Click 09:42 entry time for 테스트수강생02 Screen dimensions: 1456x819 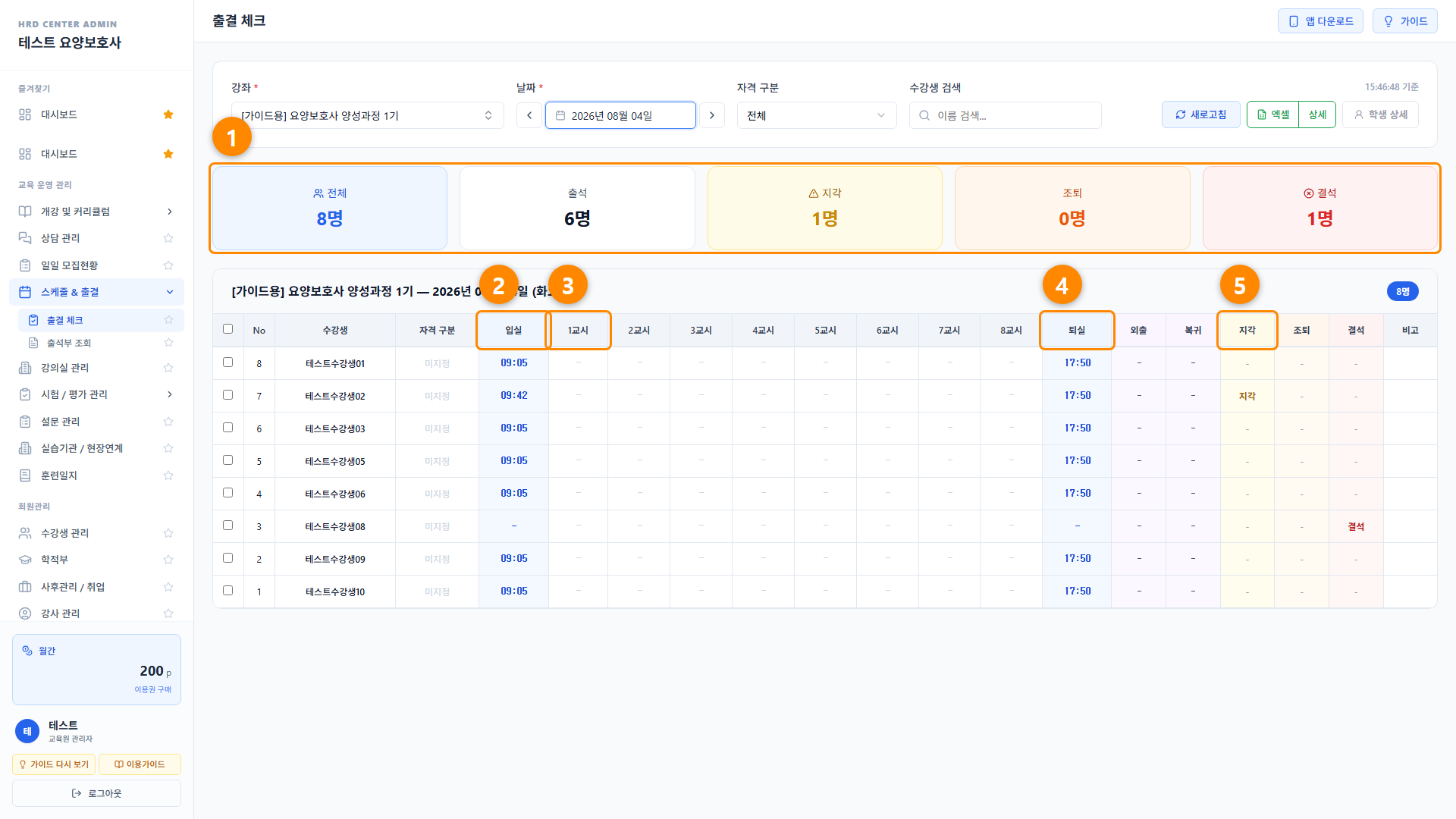point(514,395)
